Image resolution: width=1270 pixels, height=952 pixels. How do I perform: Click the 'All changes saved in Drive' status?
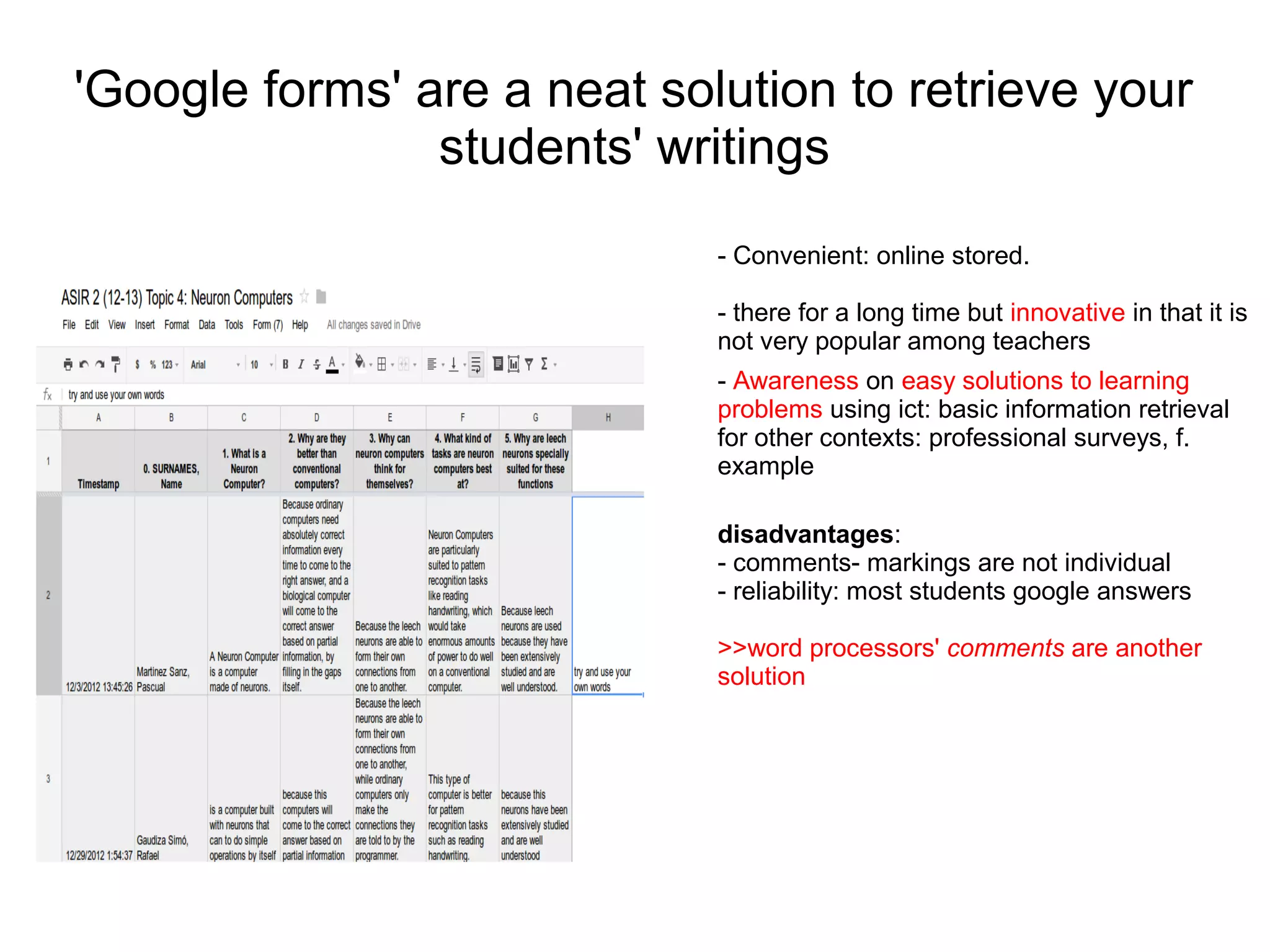coord(374,324)
